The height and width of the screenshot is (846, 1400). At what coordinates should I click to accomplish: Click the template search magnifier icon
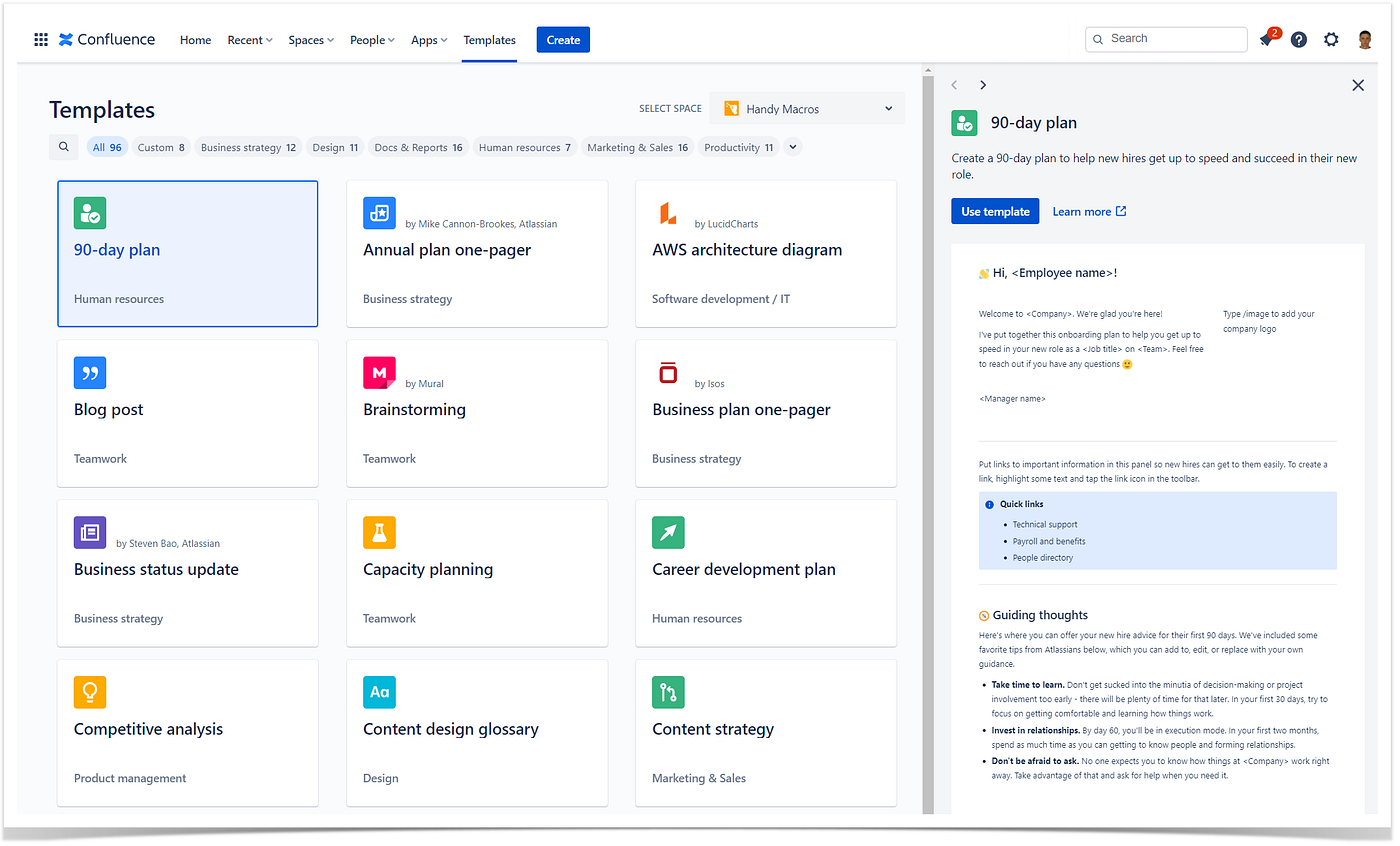(64, 147)
